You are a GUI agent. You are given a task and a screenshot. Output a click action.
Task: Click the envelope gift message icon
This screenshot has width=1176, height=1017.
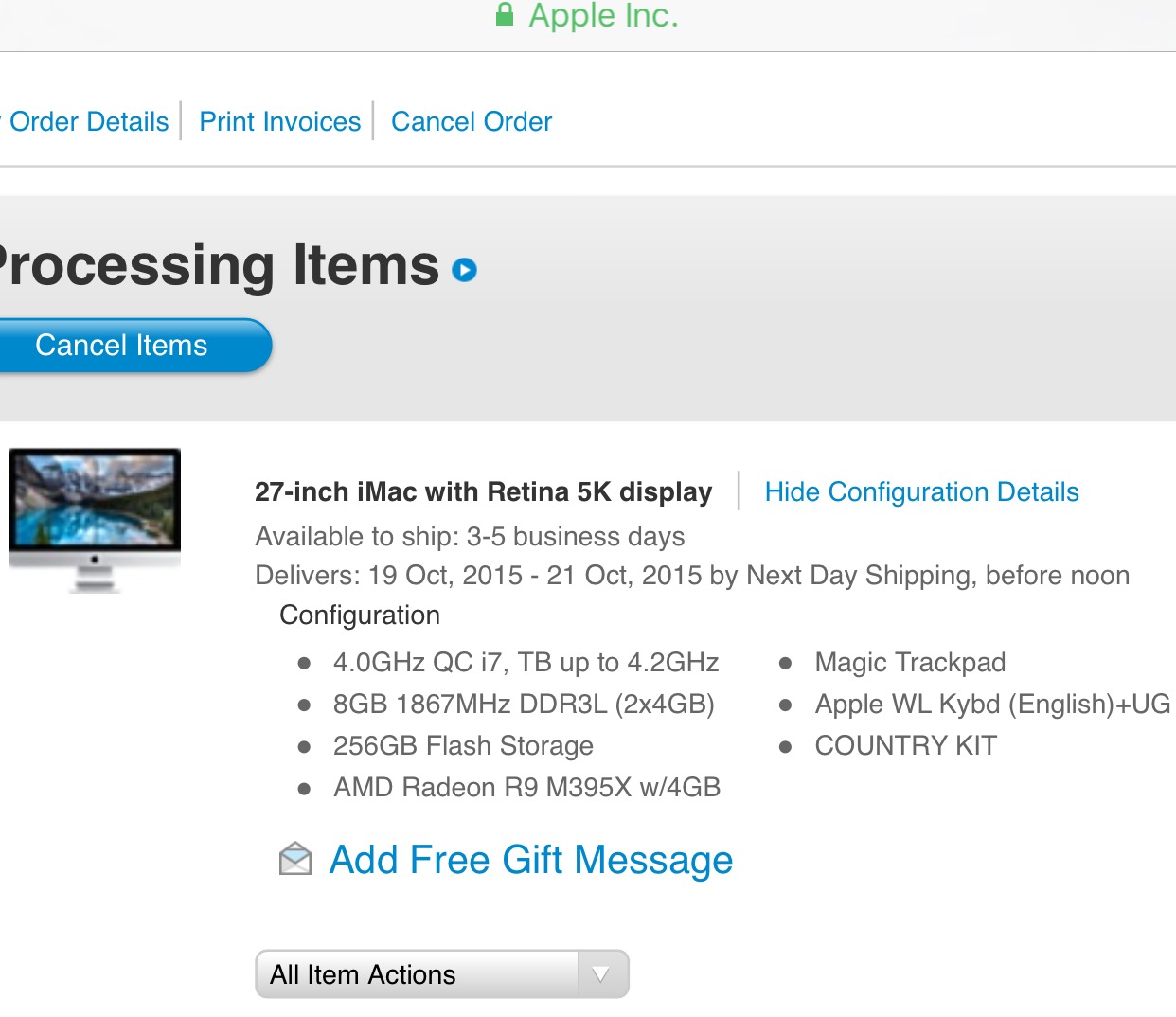pos(295,859)
